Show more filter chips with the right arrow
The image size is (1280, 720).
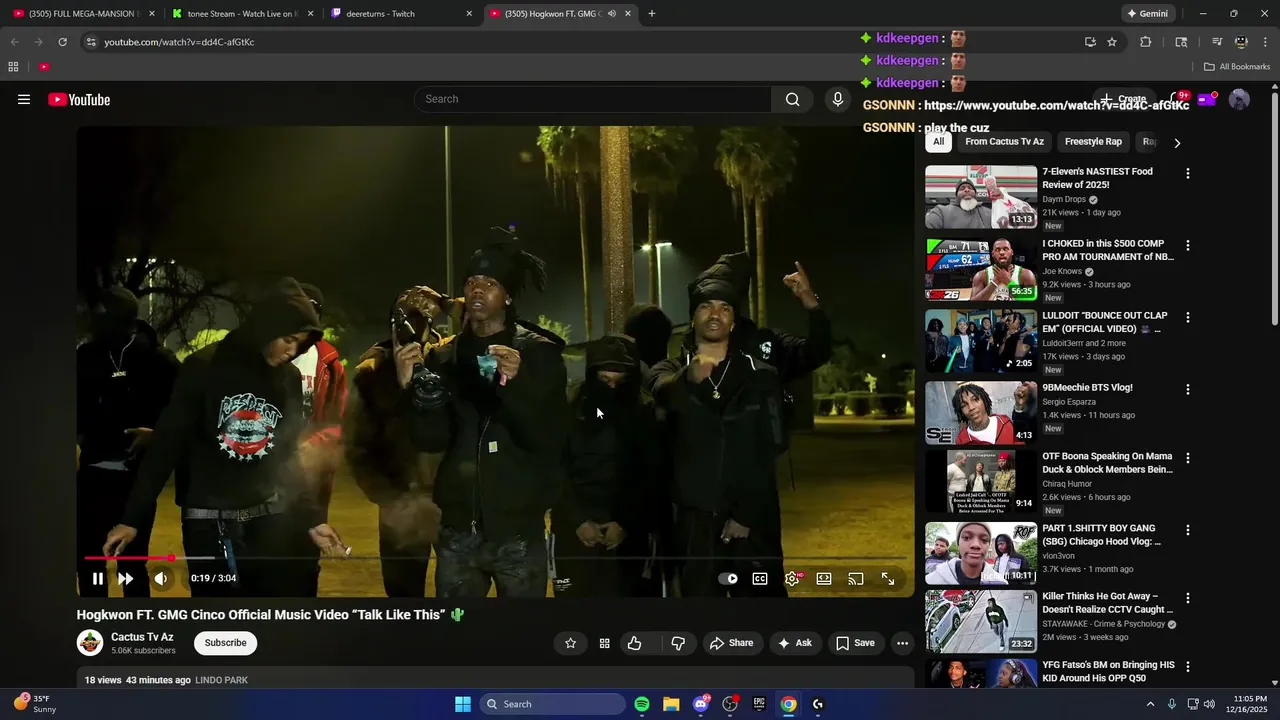[x=1177, y=143]
